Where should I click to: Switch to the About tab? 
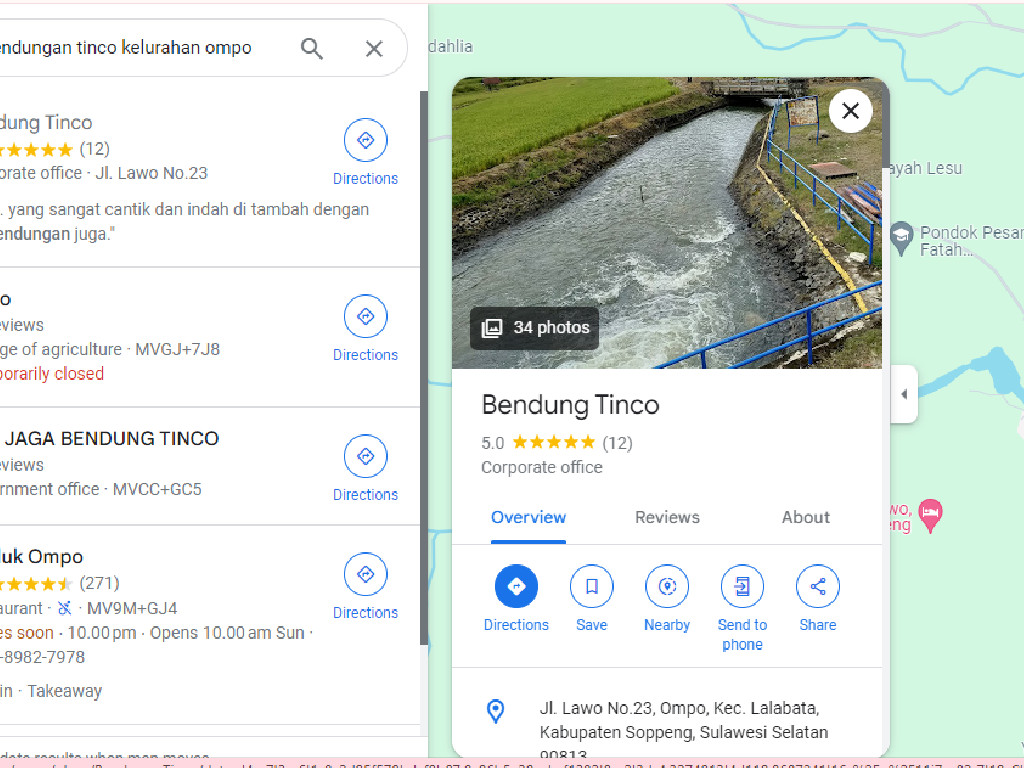[806, 517]
